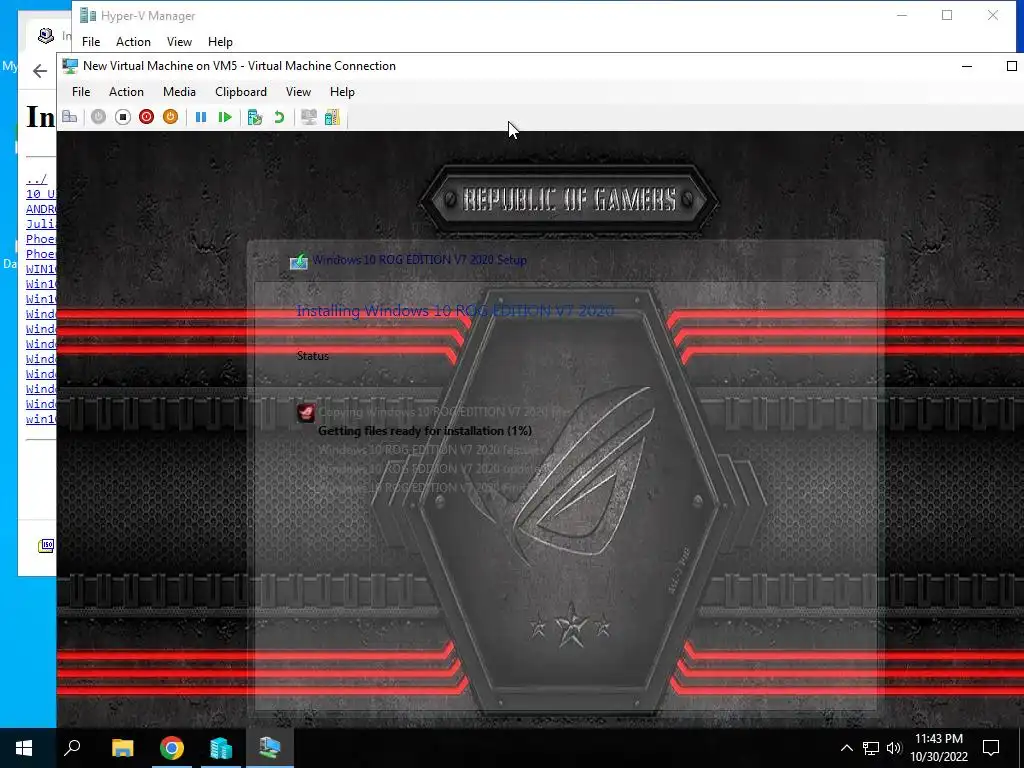Open the View menu in Hyper-V Manager

tap(179, 42)
